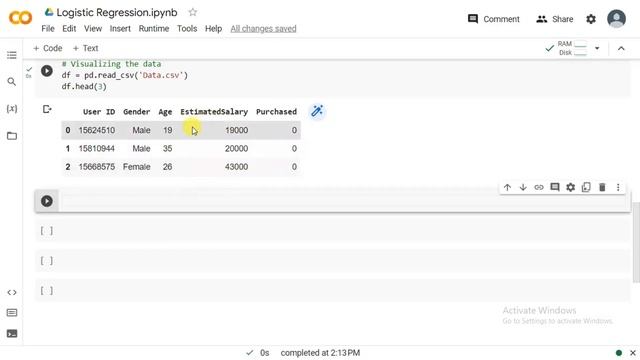Expand the RAM and Disk resources dropdown
Image resolution: width=640 pixels, height=360 pixels.
[597, 48]
